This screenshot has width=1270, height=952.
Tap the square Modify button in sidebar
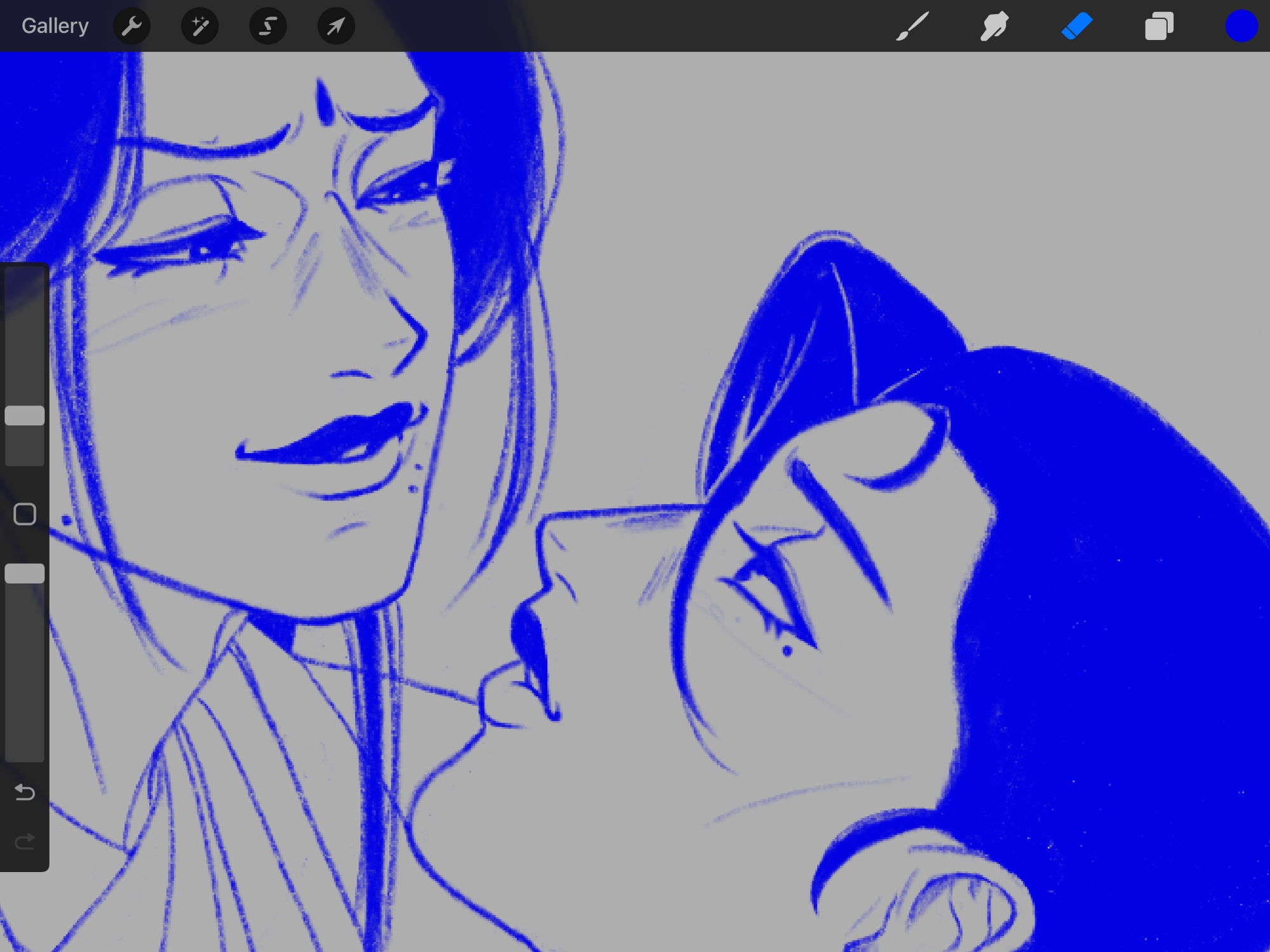point(25,514)
